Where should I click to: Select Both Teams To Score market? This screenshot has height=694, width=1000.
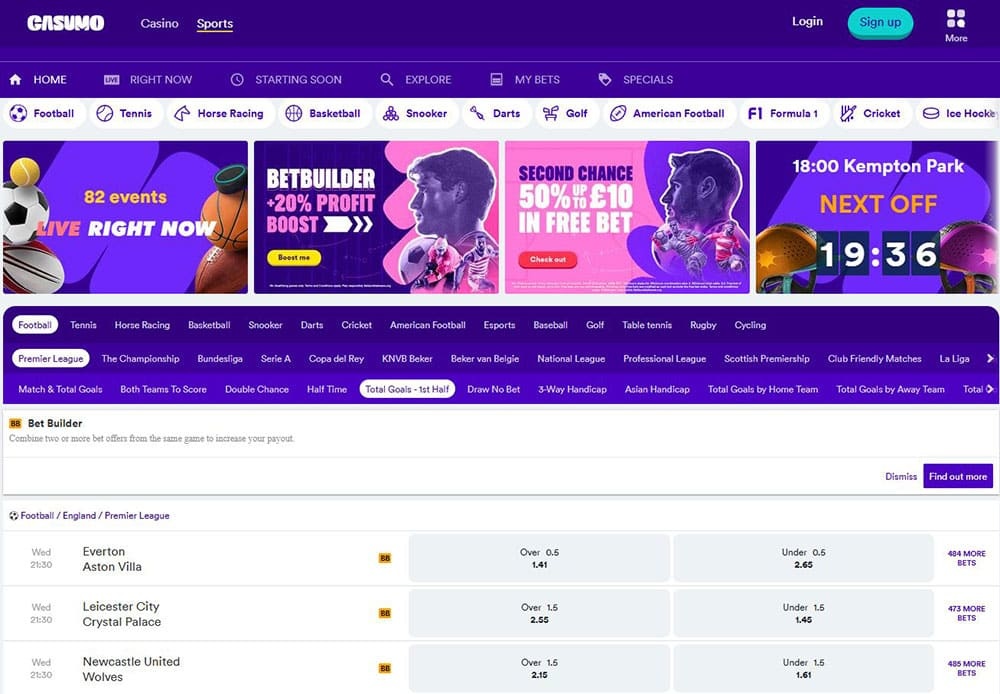pos(163,389)
